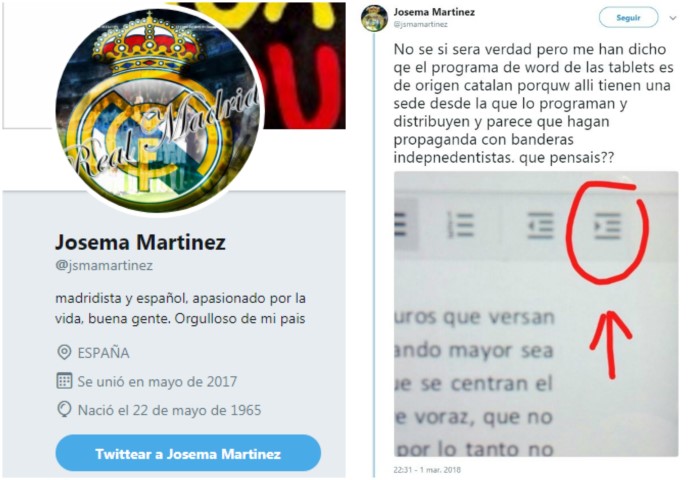Click small Real Madrid avatar in tweet header
This screenshot has height=480, width=694.
(x=374, y=18)
